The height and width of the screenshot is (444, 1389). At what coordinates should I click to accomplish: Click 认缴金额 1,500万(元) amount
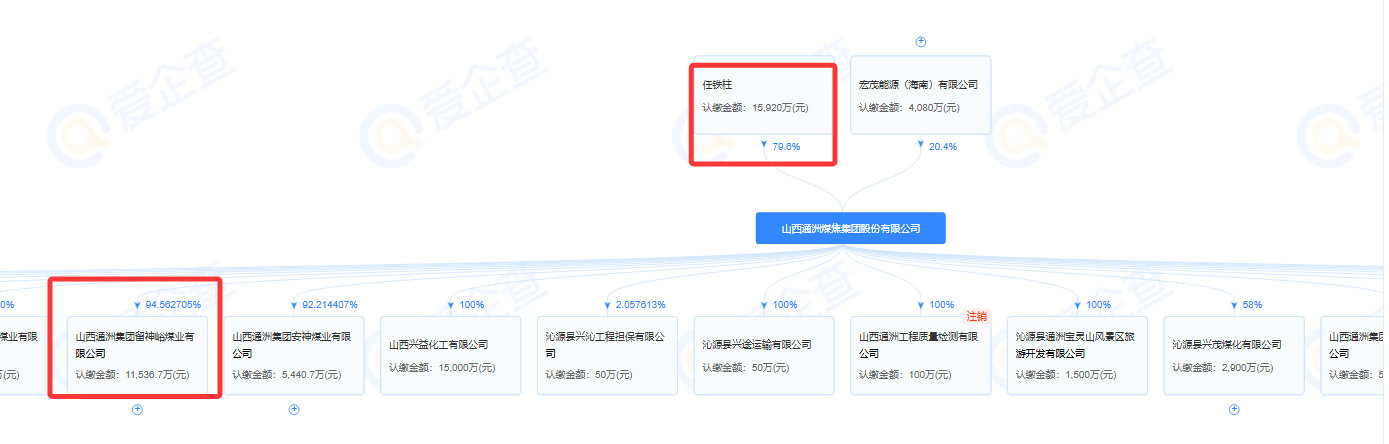point(1065,375)
